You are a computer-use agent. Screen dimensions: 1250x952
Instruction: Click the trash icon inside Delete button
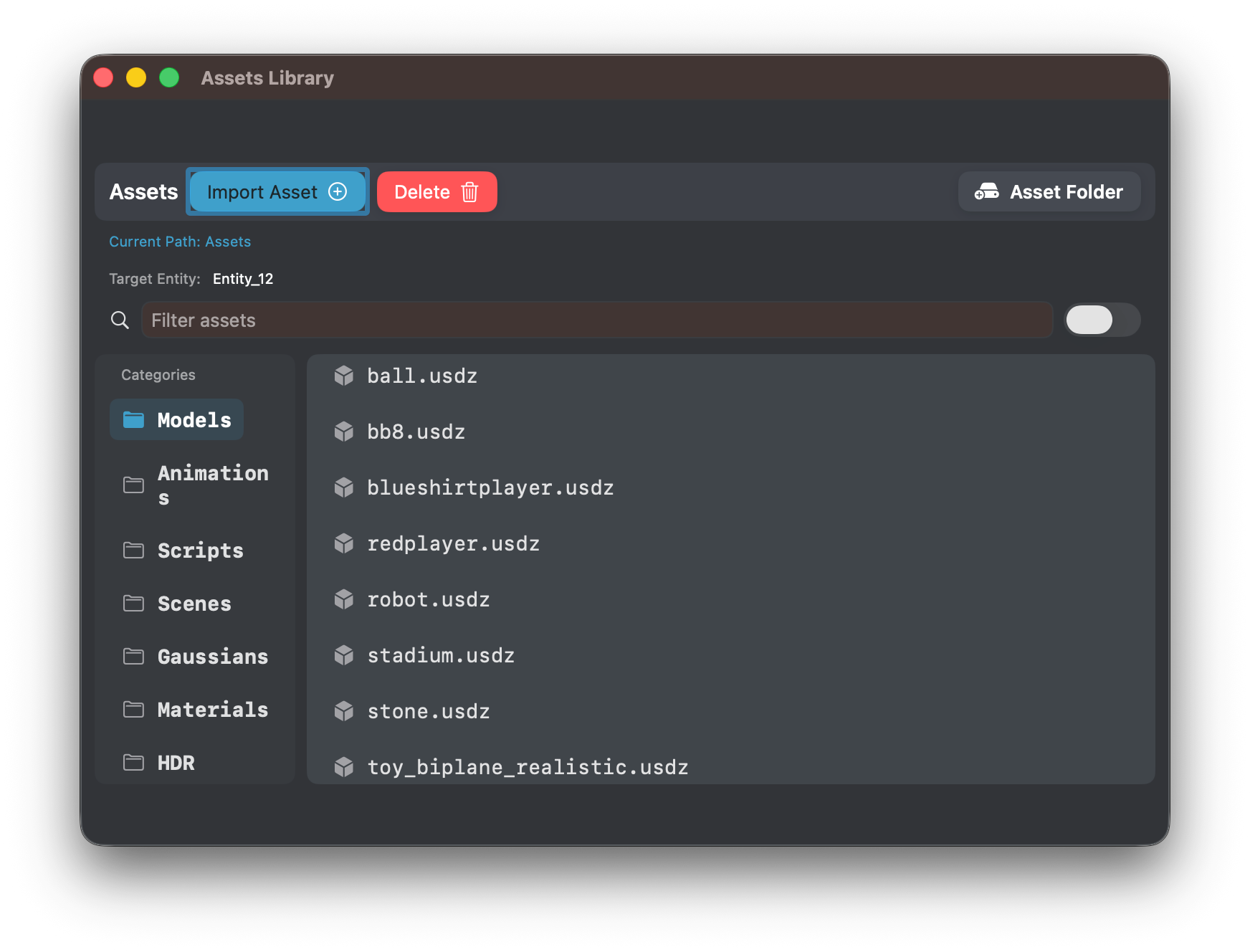[x=469, y=191]
